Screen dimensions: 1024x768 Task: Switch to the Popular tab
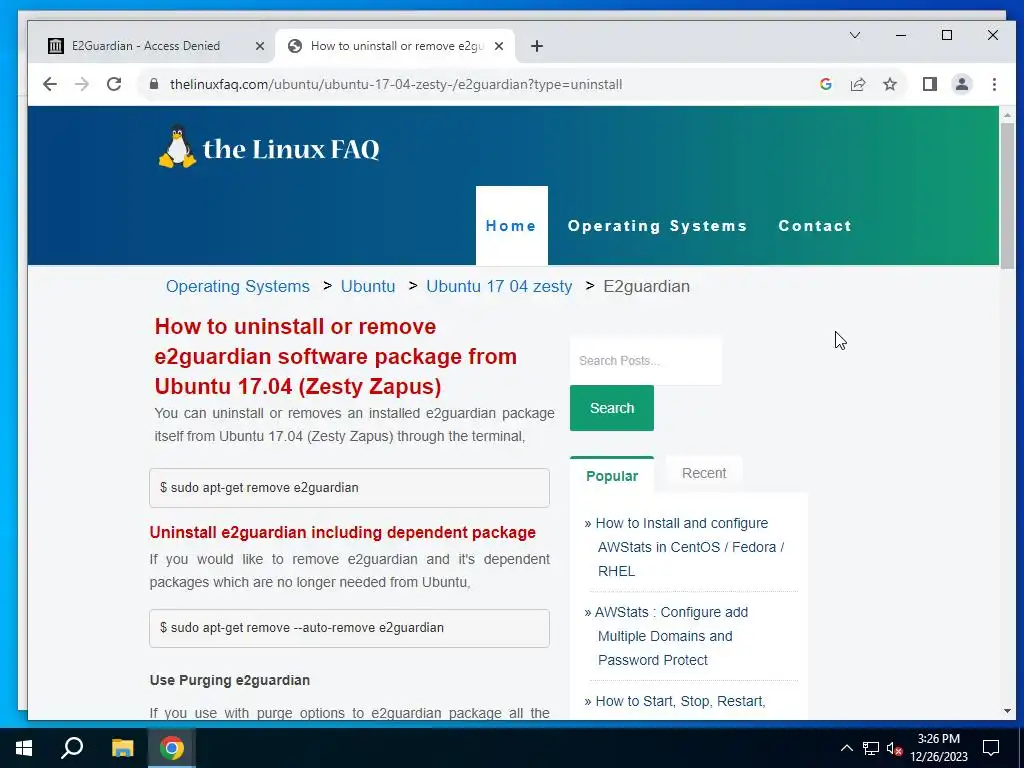point(611,475)
